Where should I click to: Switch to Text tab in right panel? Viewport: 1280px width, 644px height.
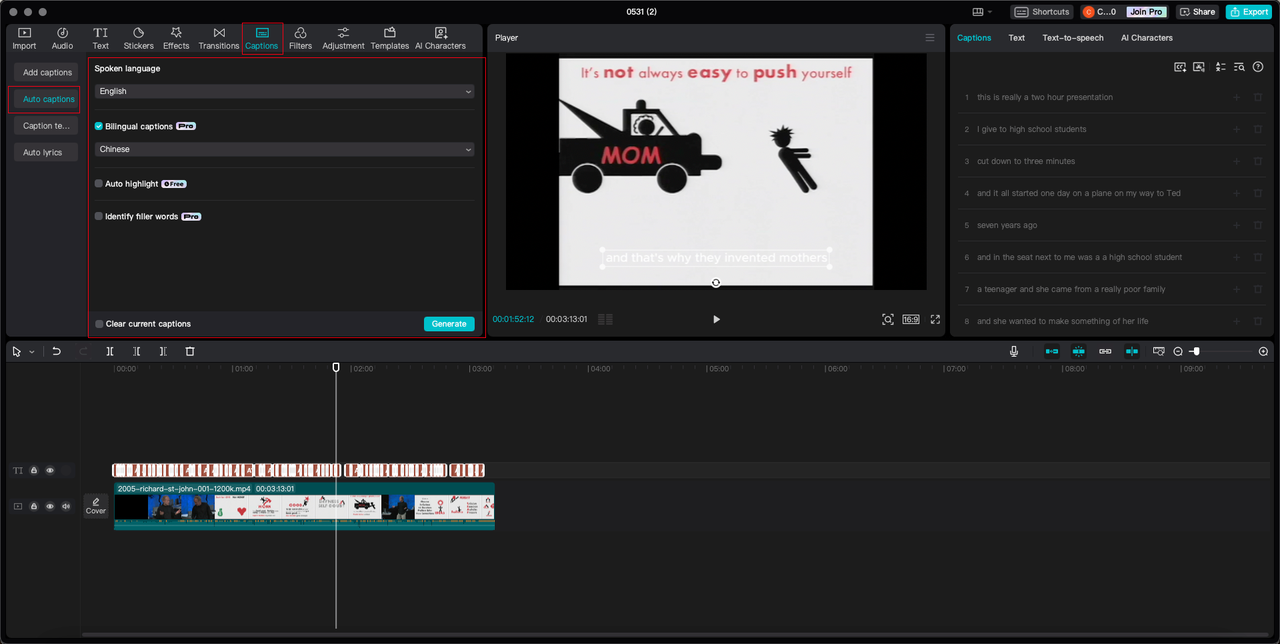point(1016,38)
